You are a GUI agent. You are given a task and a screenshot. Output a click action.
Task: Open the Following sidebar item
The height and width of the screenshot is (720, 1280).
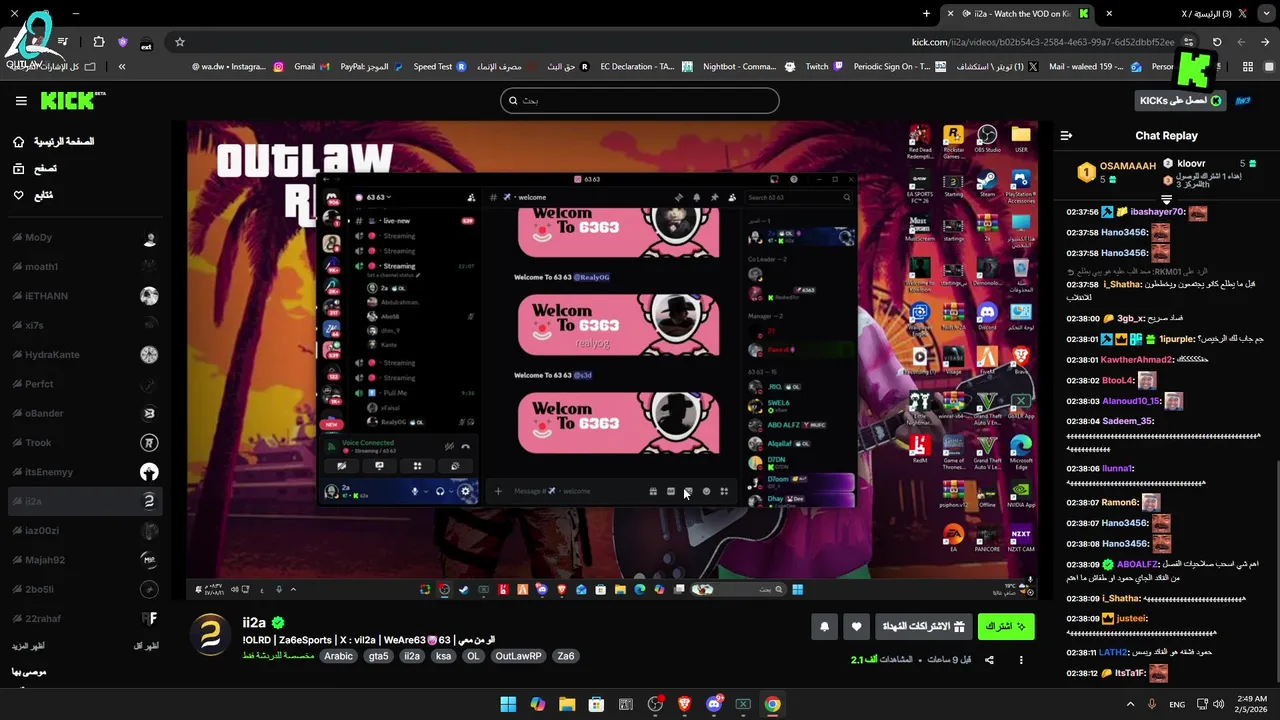pyautogui.click(x=33, y=195)
